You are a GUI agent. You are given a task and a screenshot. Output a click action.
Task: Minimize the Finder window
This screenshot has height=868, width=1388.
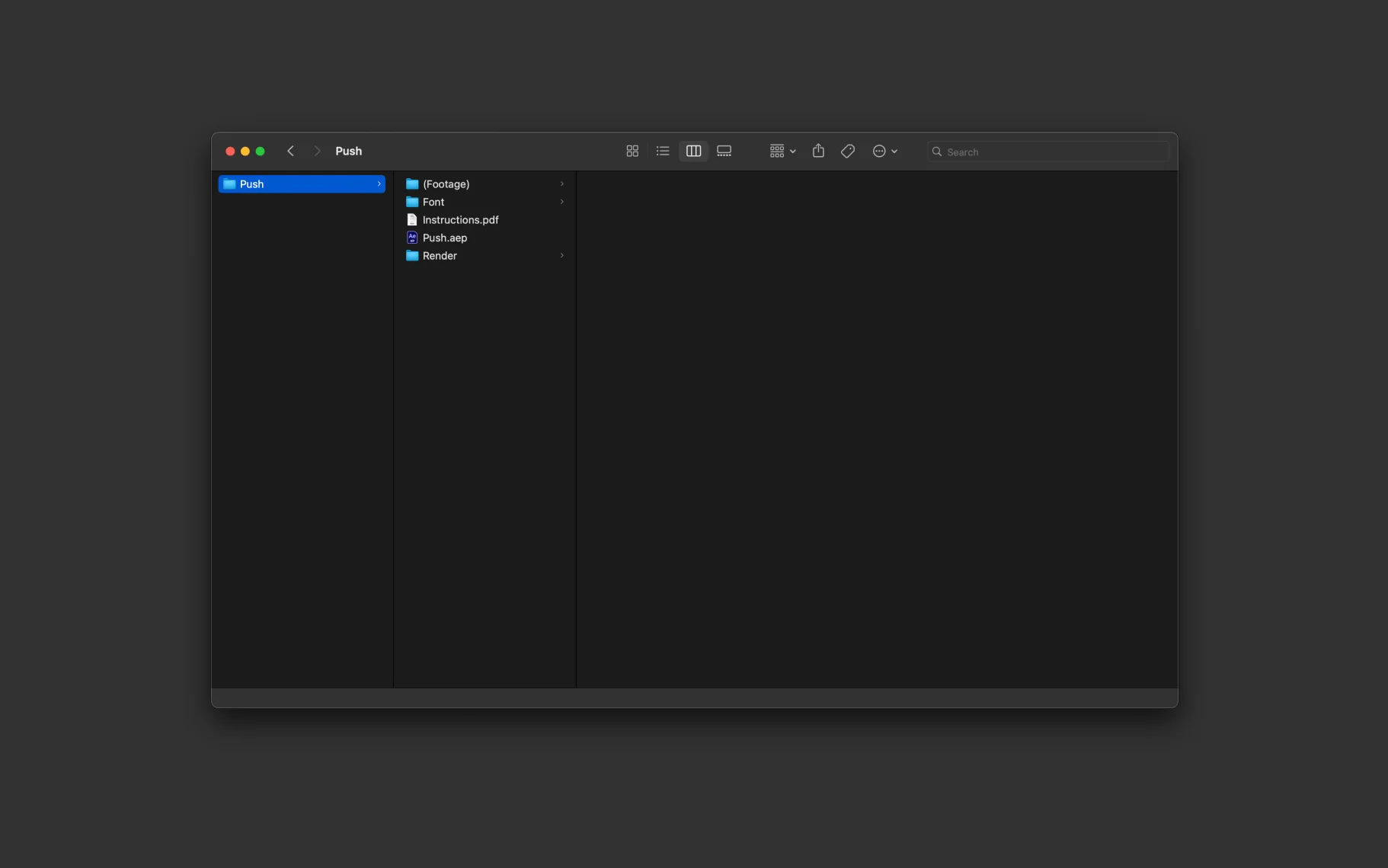click(245, 151)
